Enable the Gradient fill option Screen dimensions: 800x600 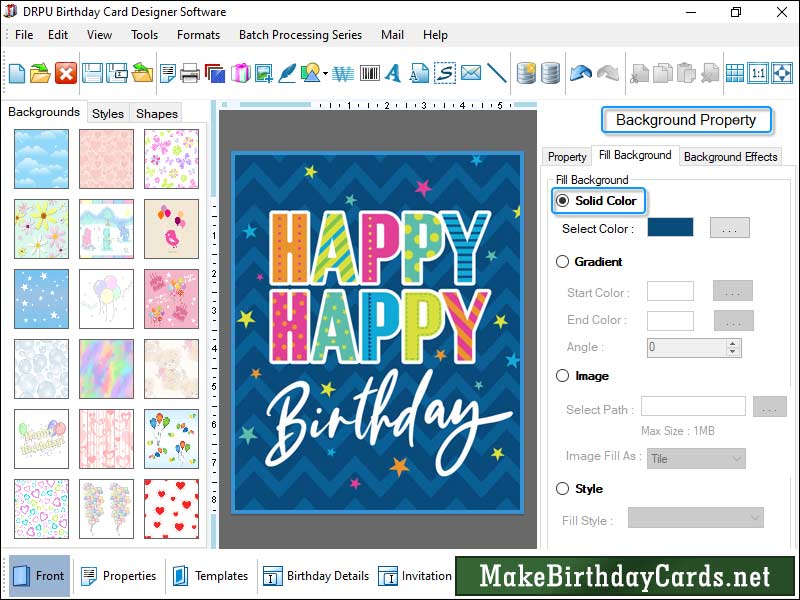(565, 262)
